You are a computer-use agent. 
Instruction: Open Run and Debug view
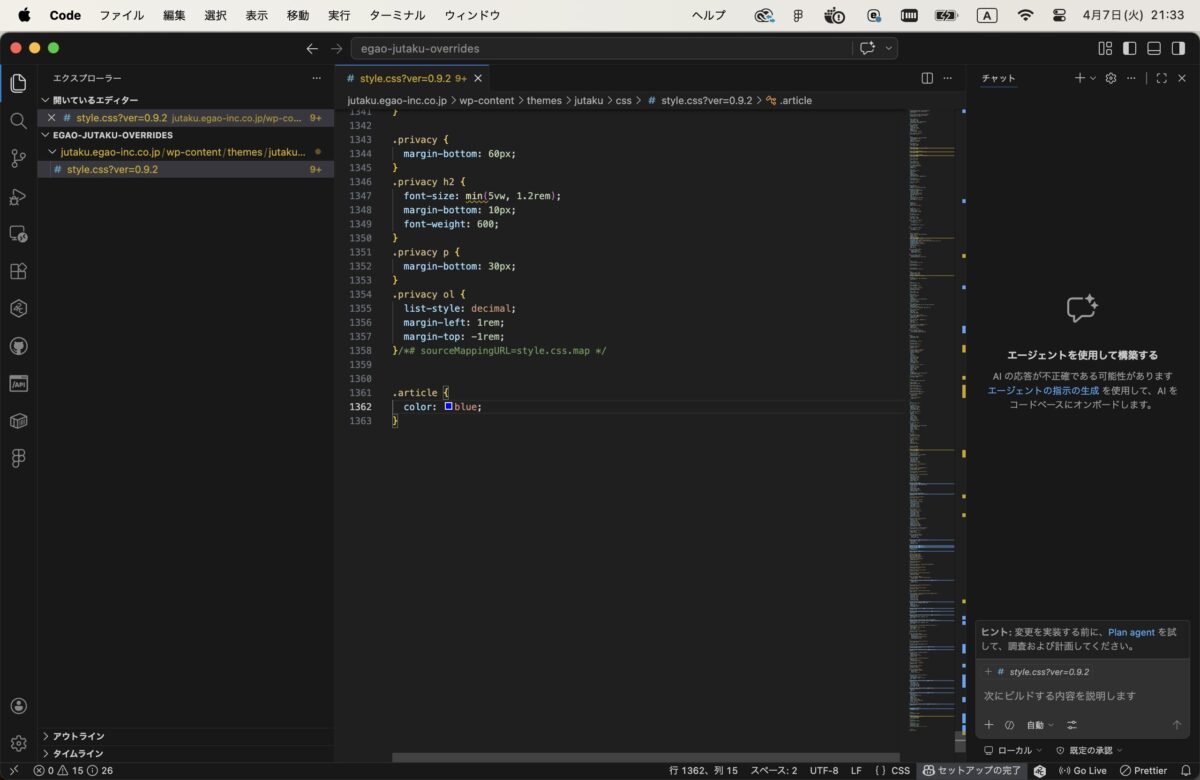(18, 196)
